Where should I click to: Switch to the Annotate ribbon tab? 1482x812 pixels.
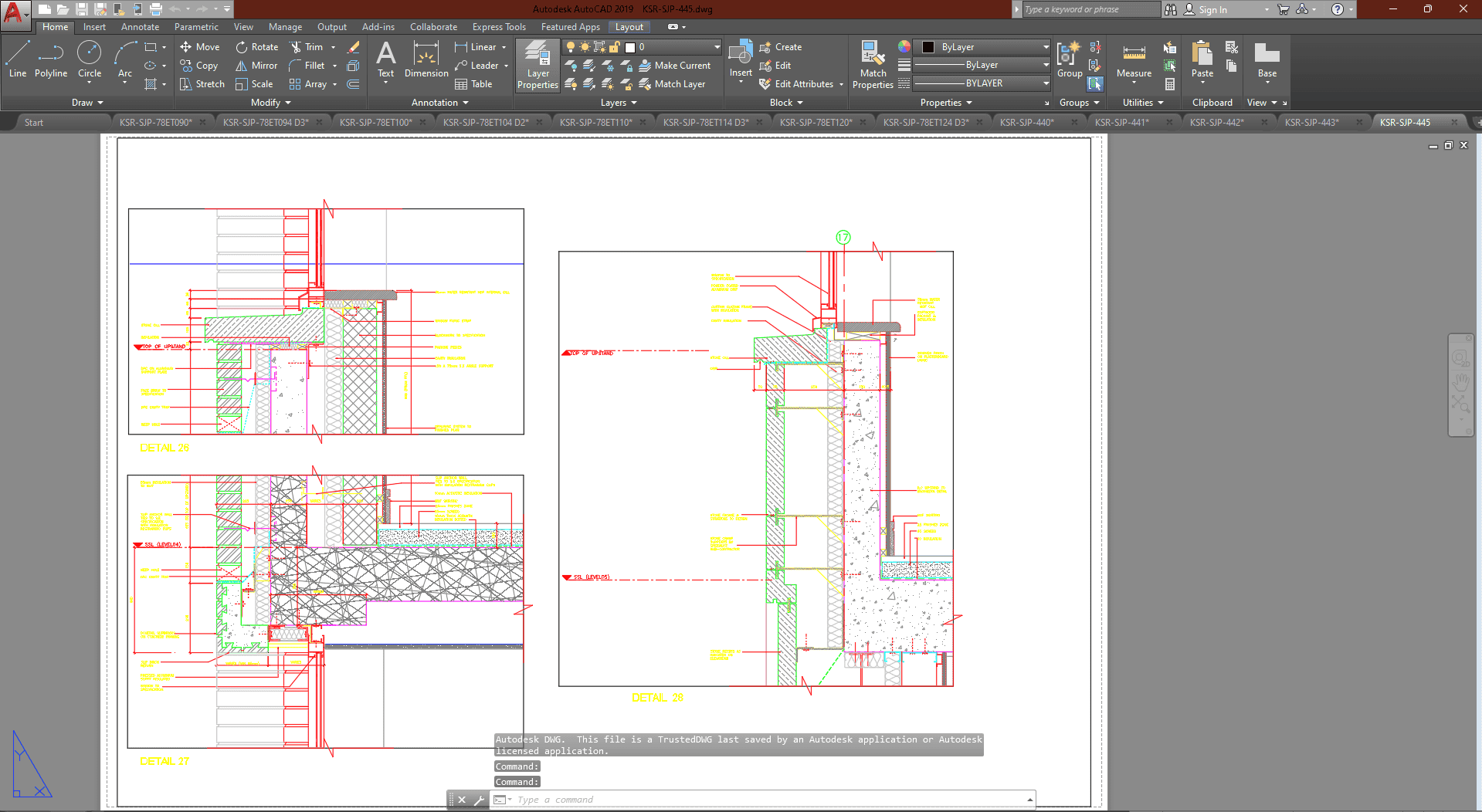point(140,27)
